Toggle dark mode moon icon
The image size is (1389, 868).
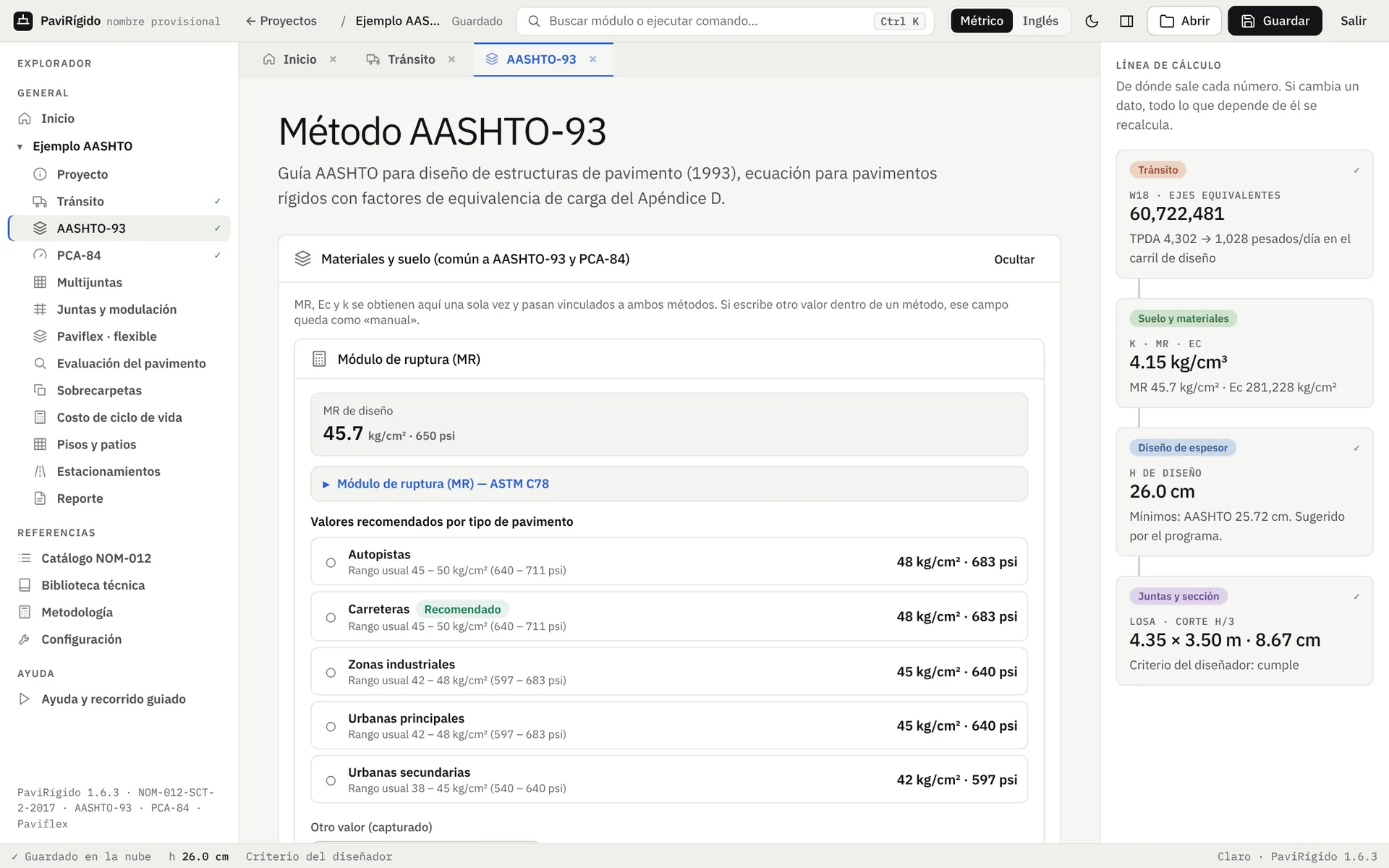(1092, 21)
